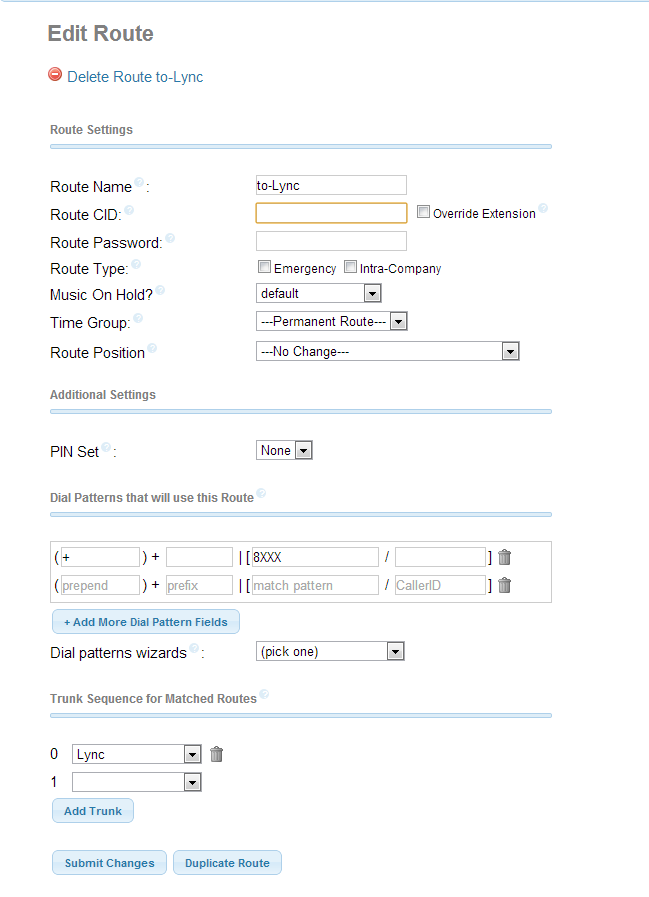Enable the Override Extension checkbox

pyautogui.click(x=423, y=212)
